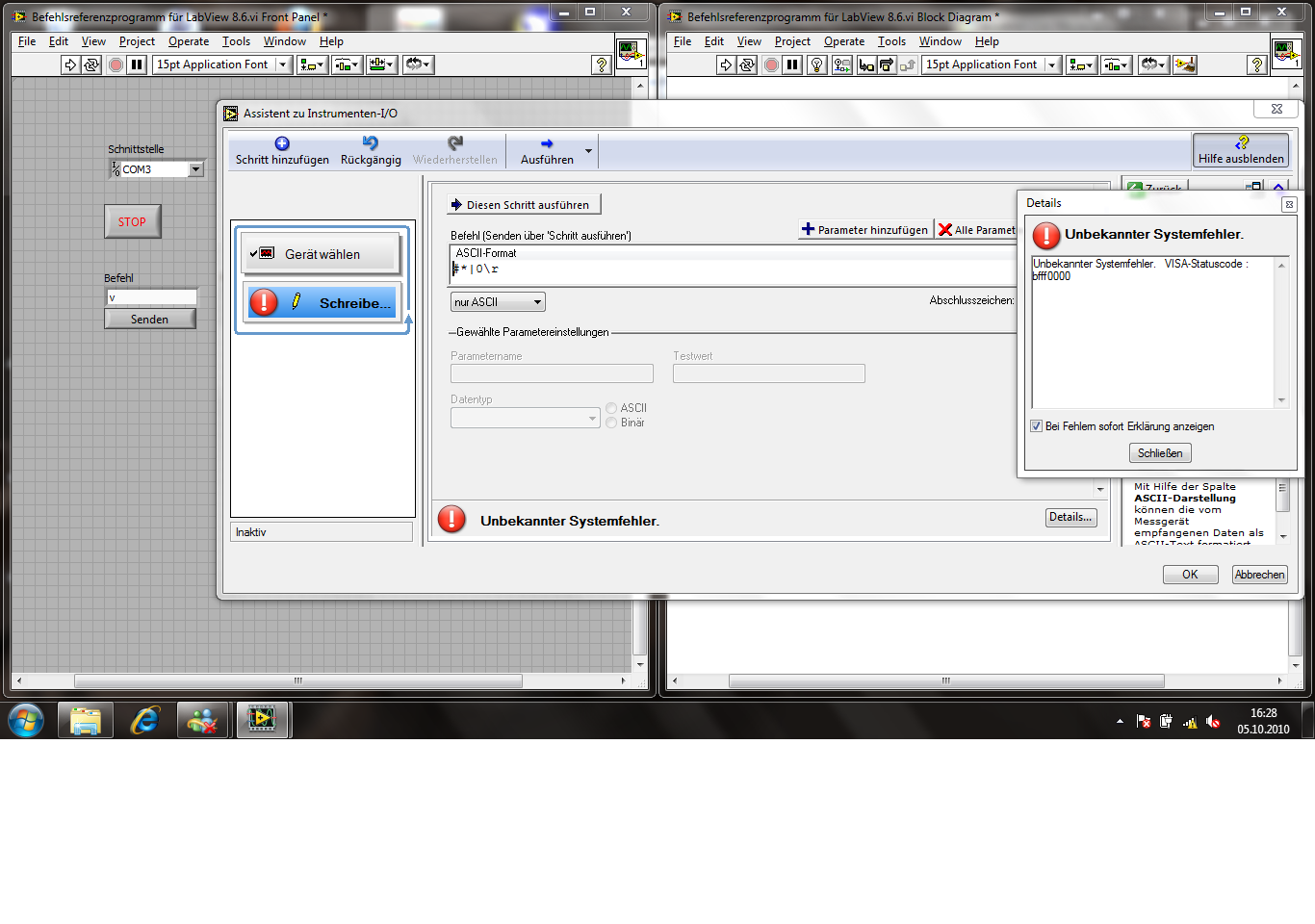Click Run Continuously in Block Diagram toolbar
The height and width of the screenshot is (924, 1315).
pyautogui.click(x=747, y=64)
